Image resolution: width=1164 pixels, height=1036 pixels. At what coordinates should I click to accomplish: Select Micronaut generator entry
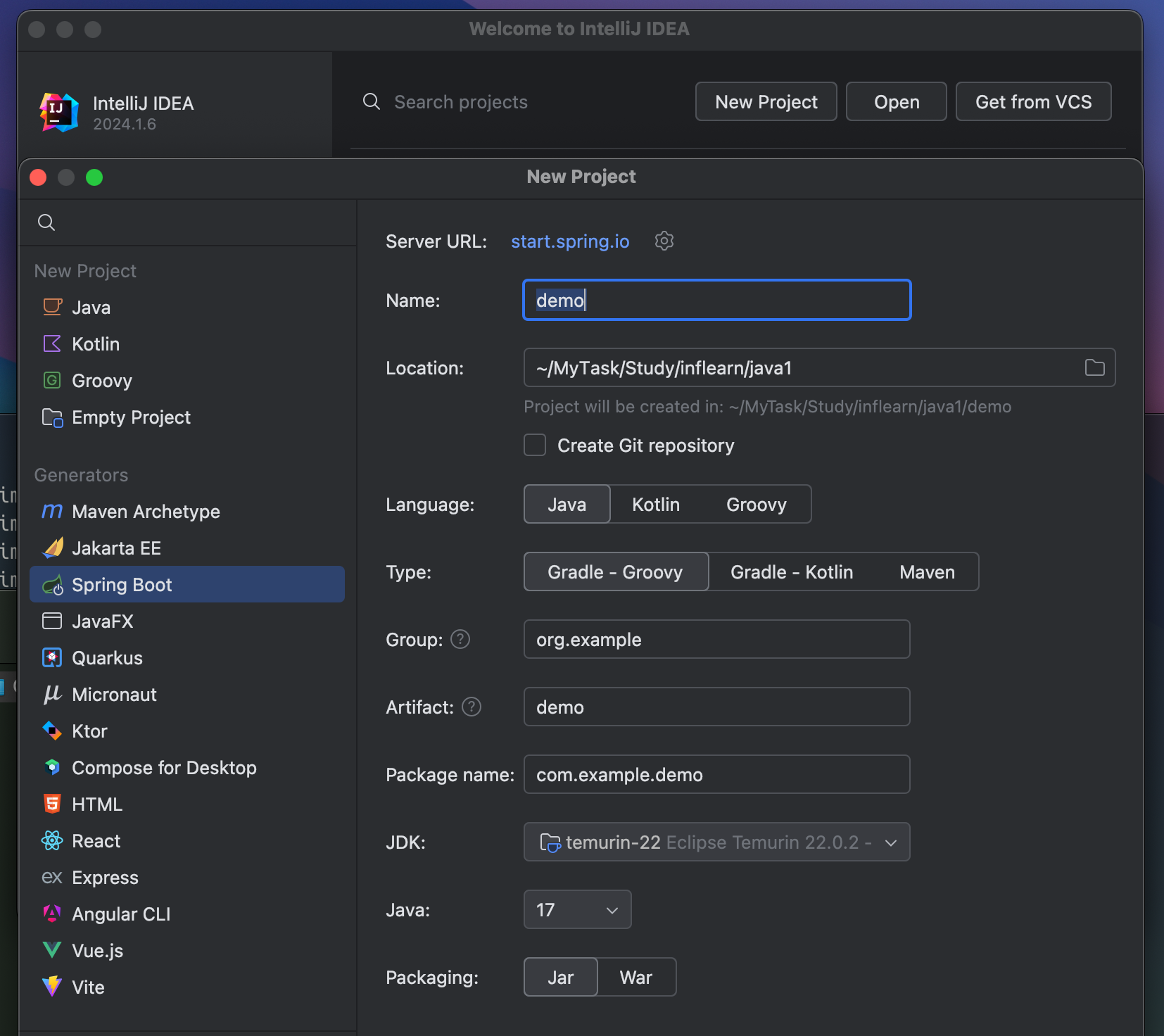pos(187,694)
